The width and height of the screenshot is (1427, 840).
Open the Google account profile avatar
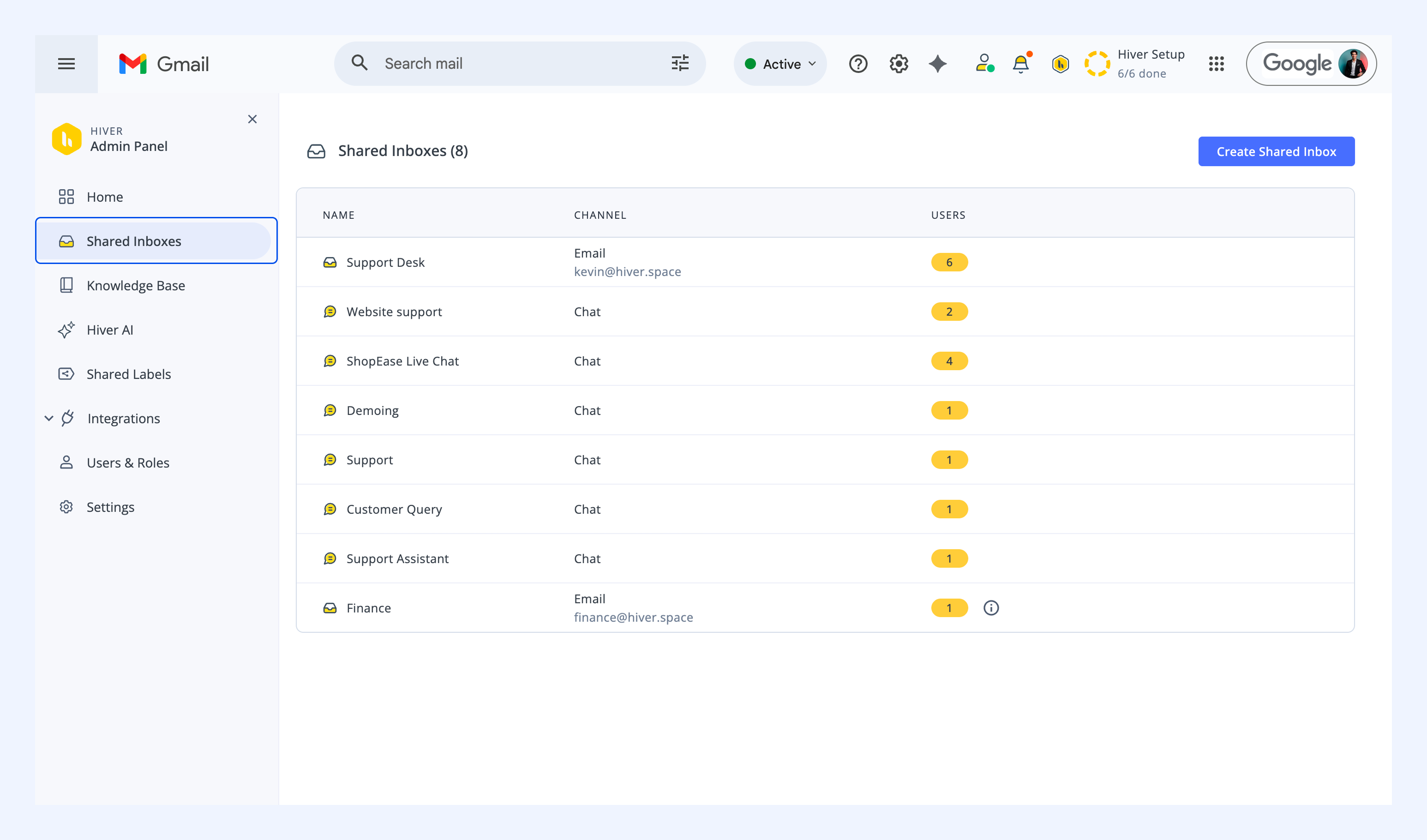coord(1353,63)
